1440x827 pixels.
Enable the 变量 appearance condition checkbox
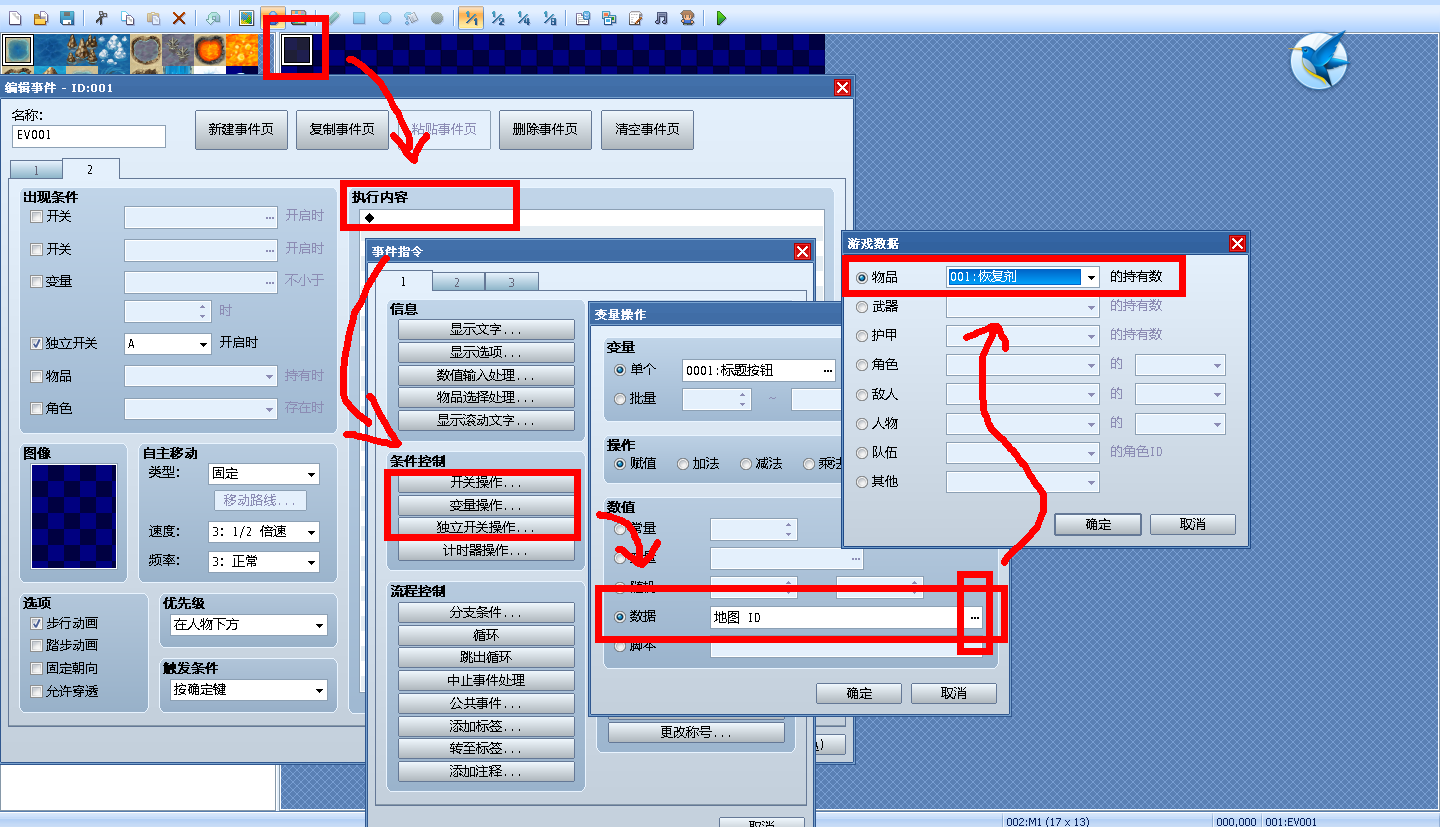37,282
